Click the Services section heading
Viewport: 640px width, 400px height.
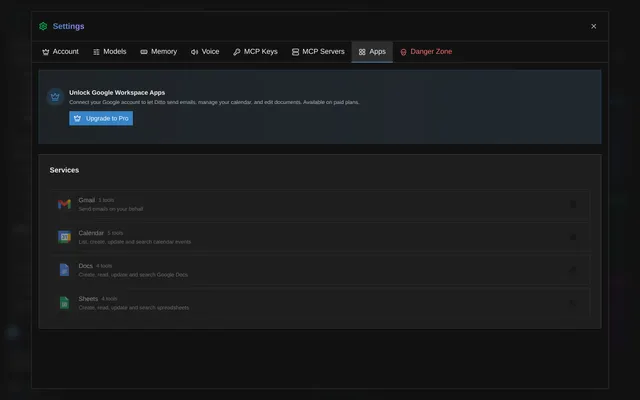click(x=64, y=170)
